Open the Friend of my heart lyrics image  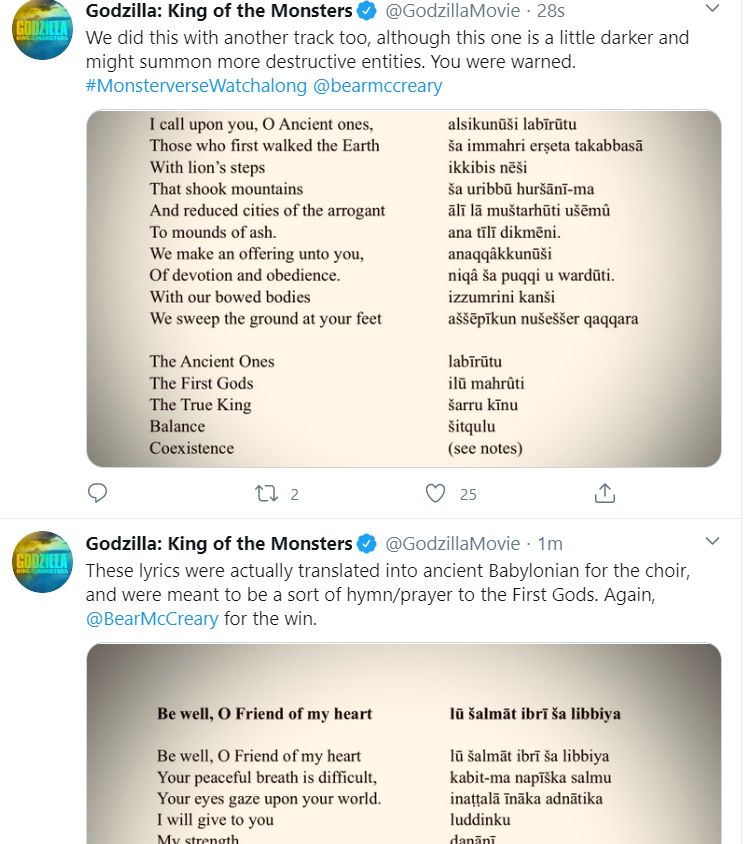click(x=404, y=744)
